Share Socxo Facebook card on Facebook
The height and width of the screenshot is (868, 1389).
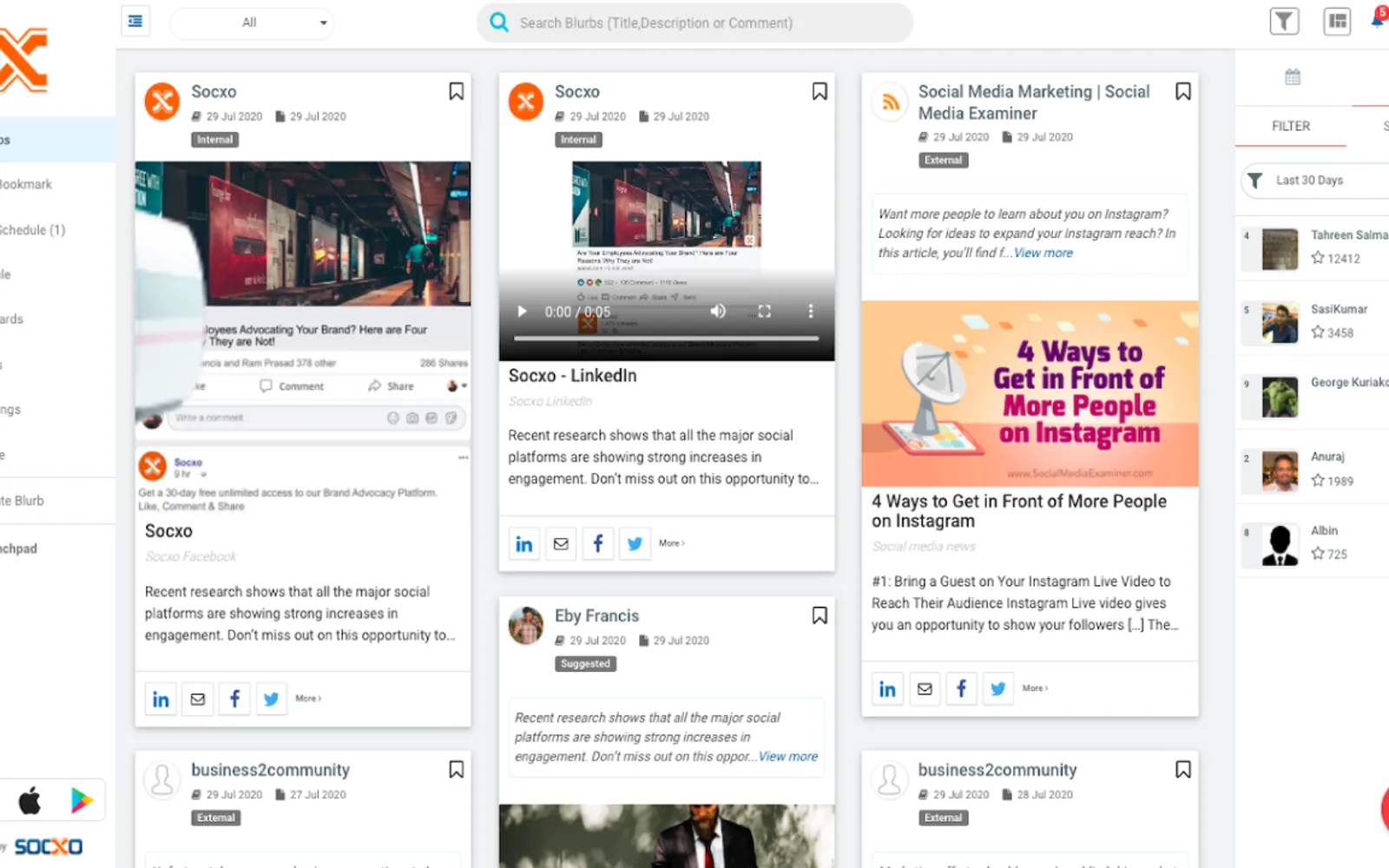click(x=234, y=699)
